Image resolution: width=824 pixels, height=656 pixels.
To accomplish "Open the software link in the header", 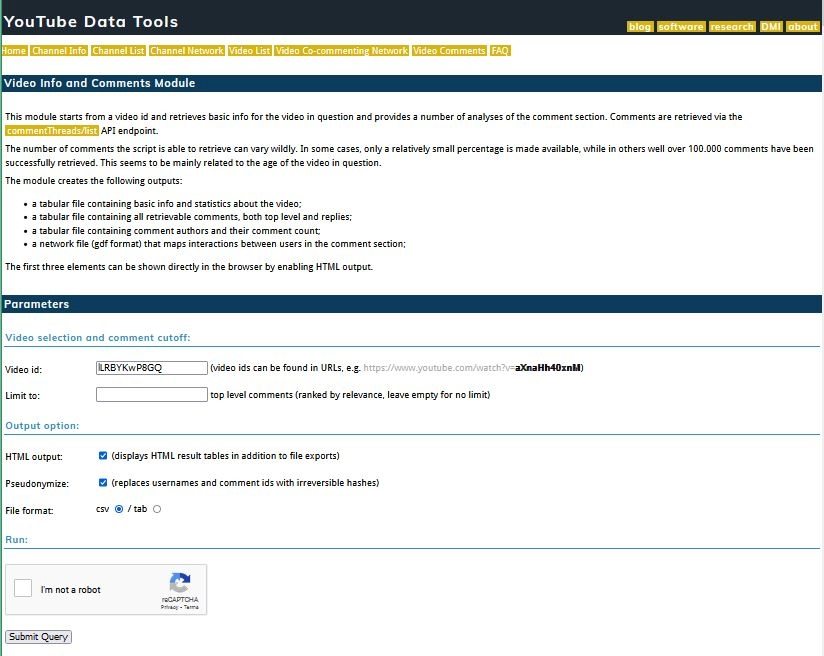I will (x=680, y=28).
